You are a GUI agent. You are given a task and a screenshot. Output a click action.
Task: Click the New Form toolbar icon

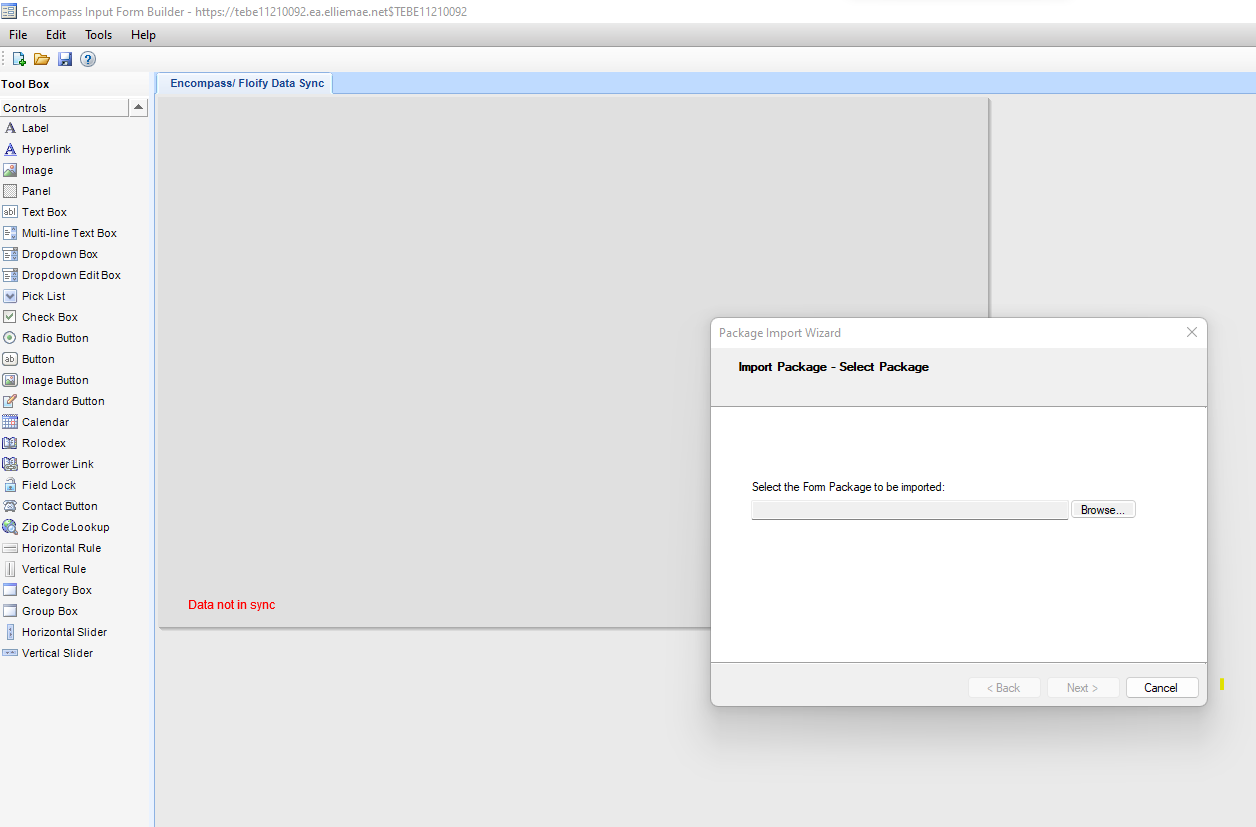pos(19,59)
